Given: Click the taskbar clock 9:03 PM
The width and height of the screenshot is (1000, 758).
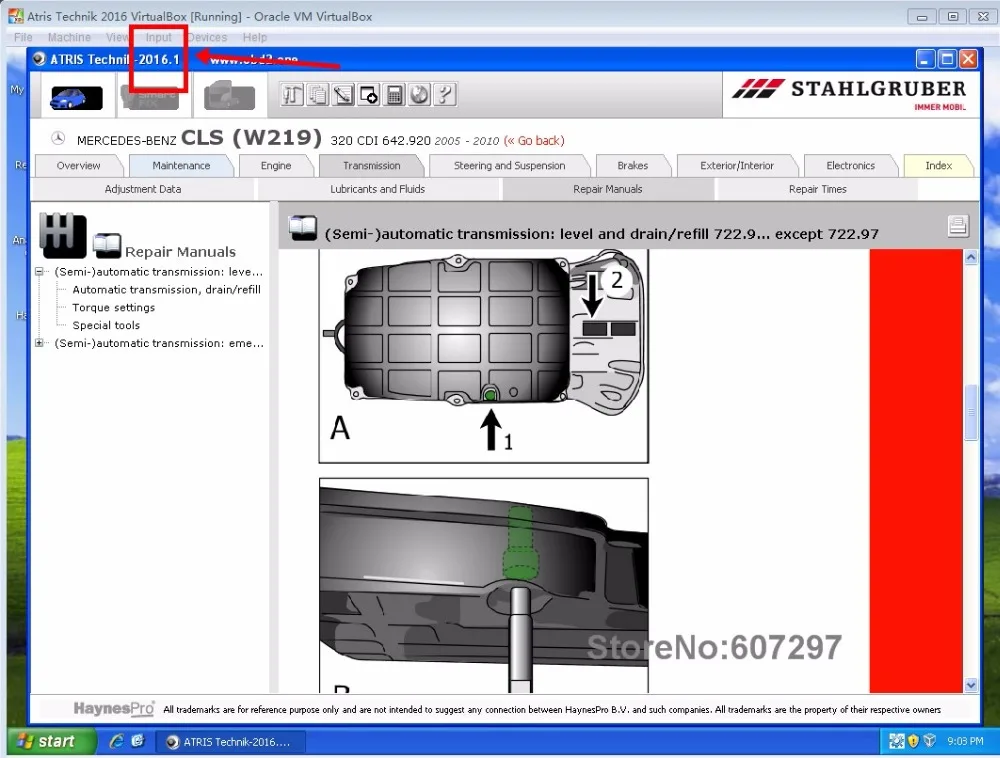Looking at the screenshot, I should click(965, 741).
